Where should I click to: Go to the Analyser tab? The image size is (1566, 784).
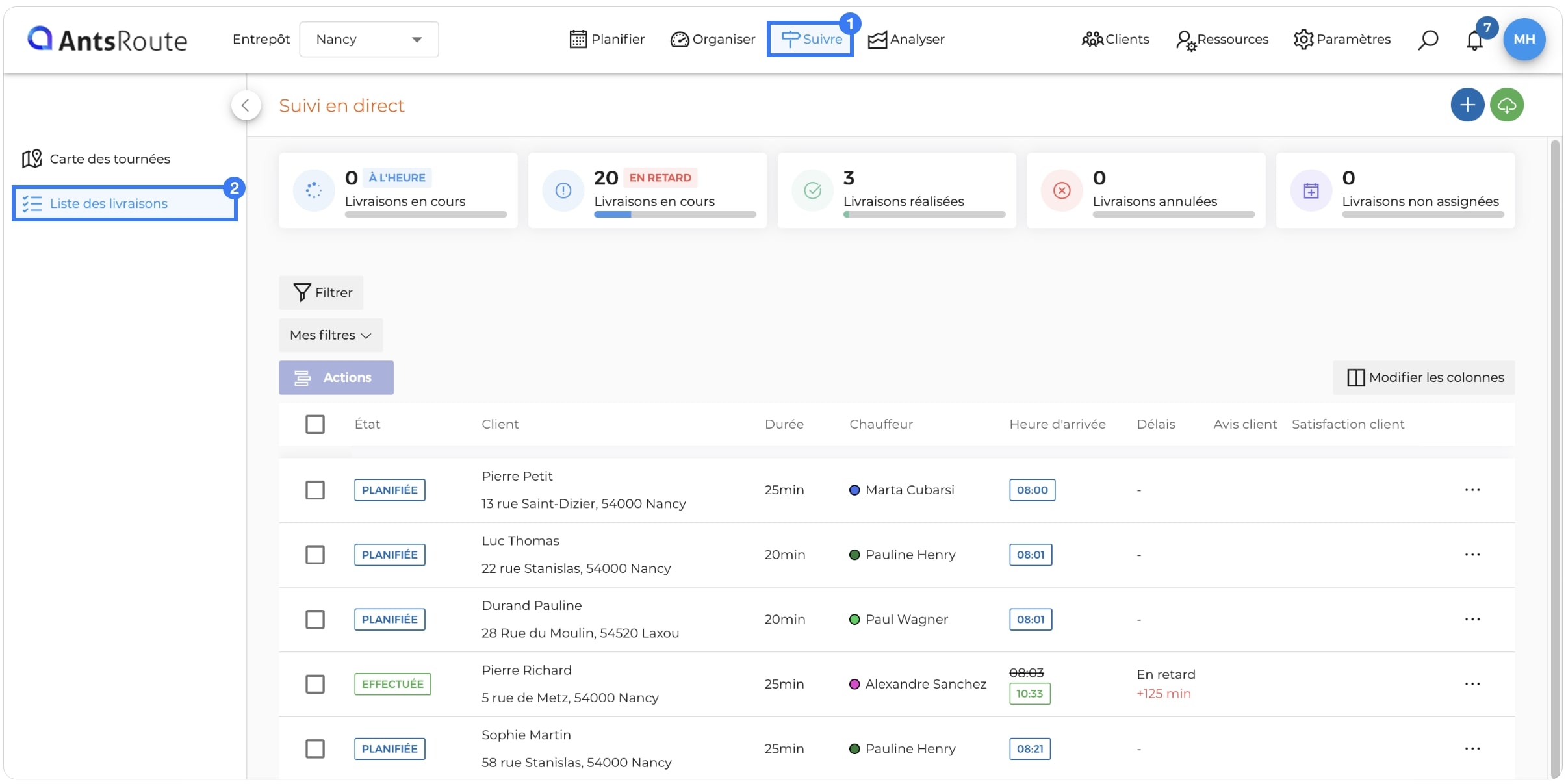pos(906,39)
